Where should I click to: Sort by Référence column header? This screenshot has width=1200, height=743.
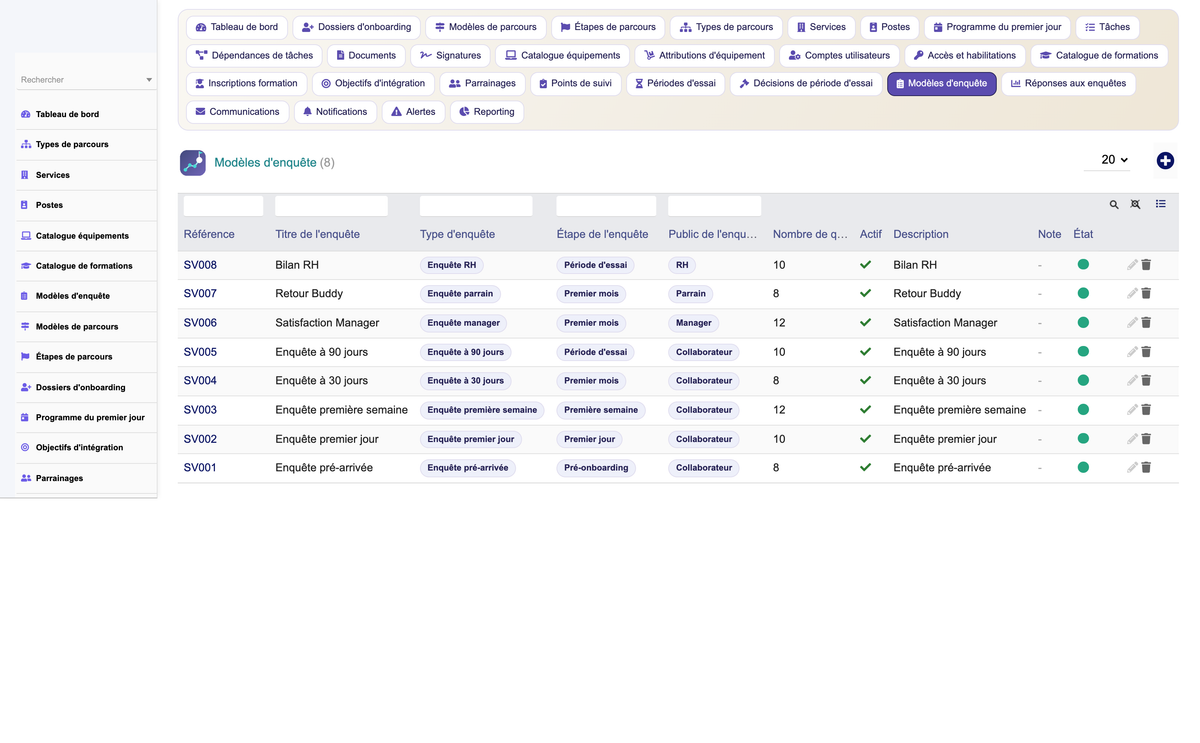pos(209,234)
